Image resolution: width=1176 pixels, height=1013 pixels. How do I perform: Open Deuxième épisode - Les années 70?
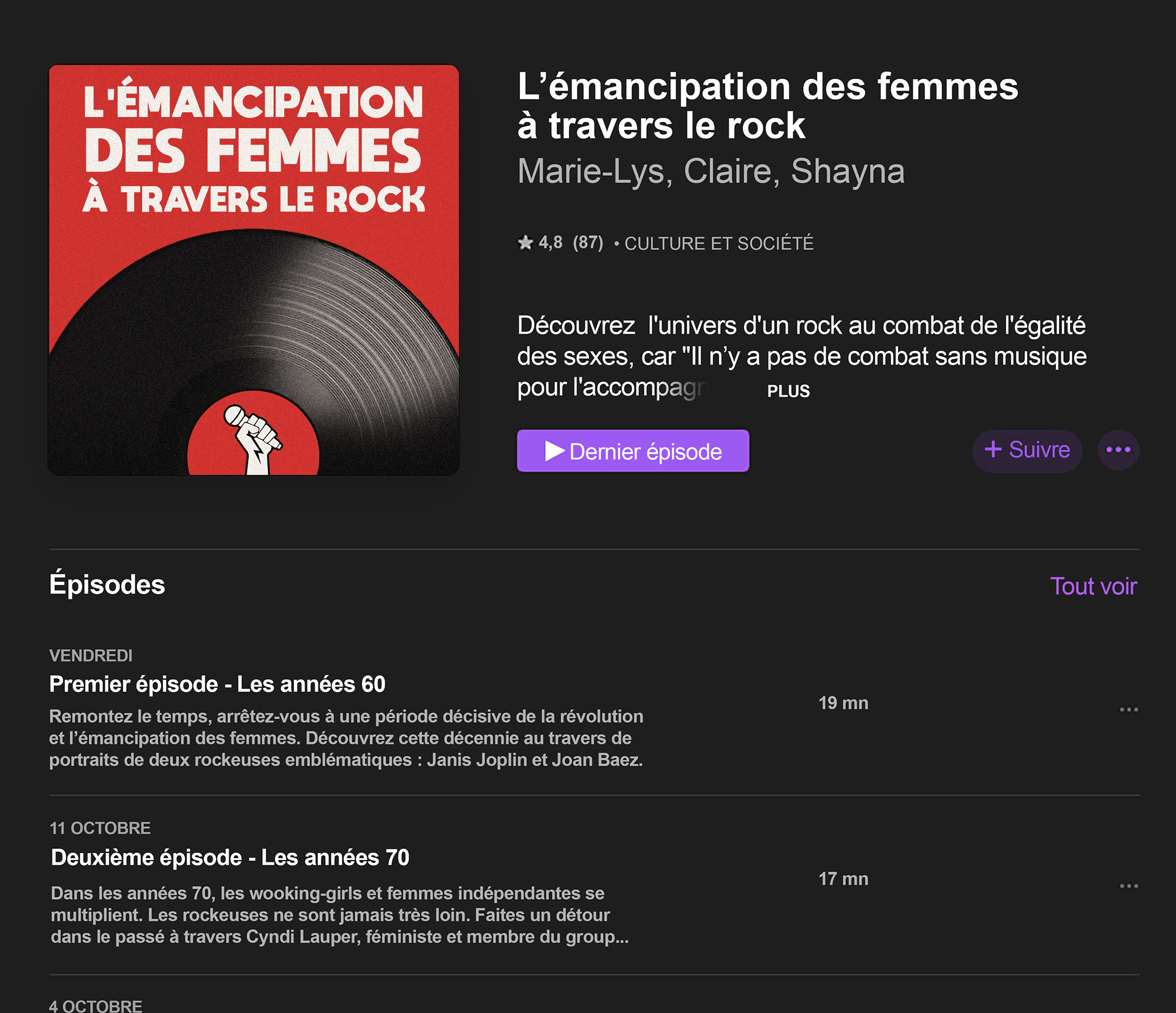[x=230, y=857]
